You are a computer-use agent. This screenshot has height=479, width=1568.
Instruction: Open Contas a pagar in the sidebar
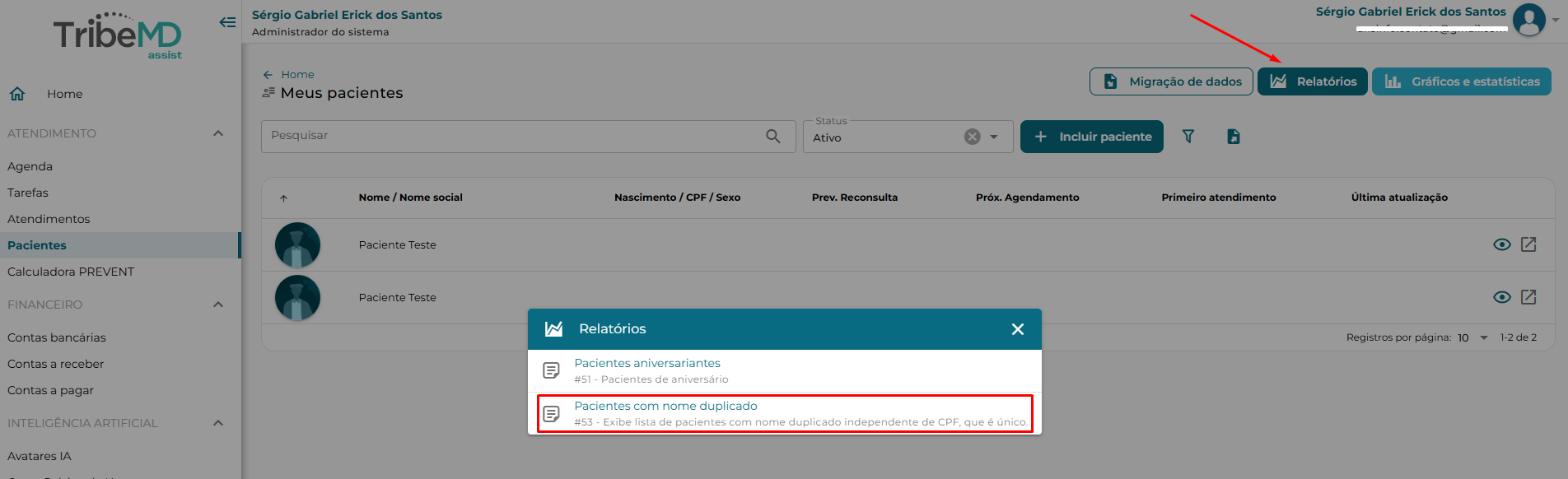coord(50,390)
